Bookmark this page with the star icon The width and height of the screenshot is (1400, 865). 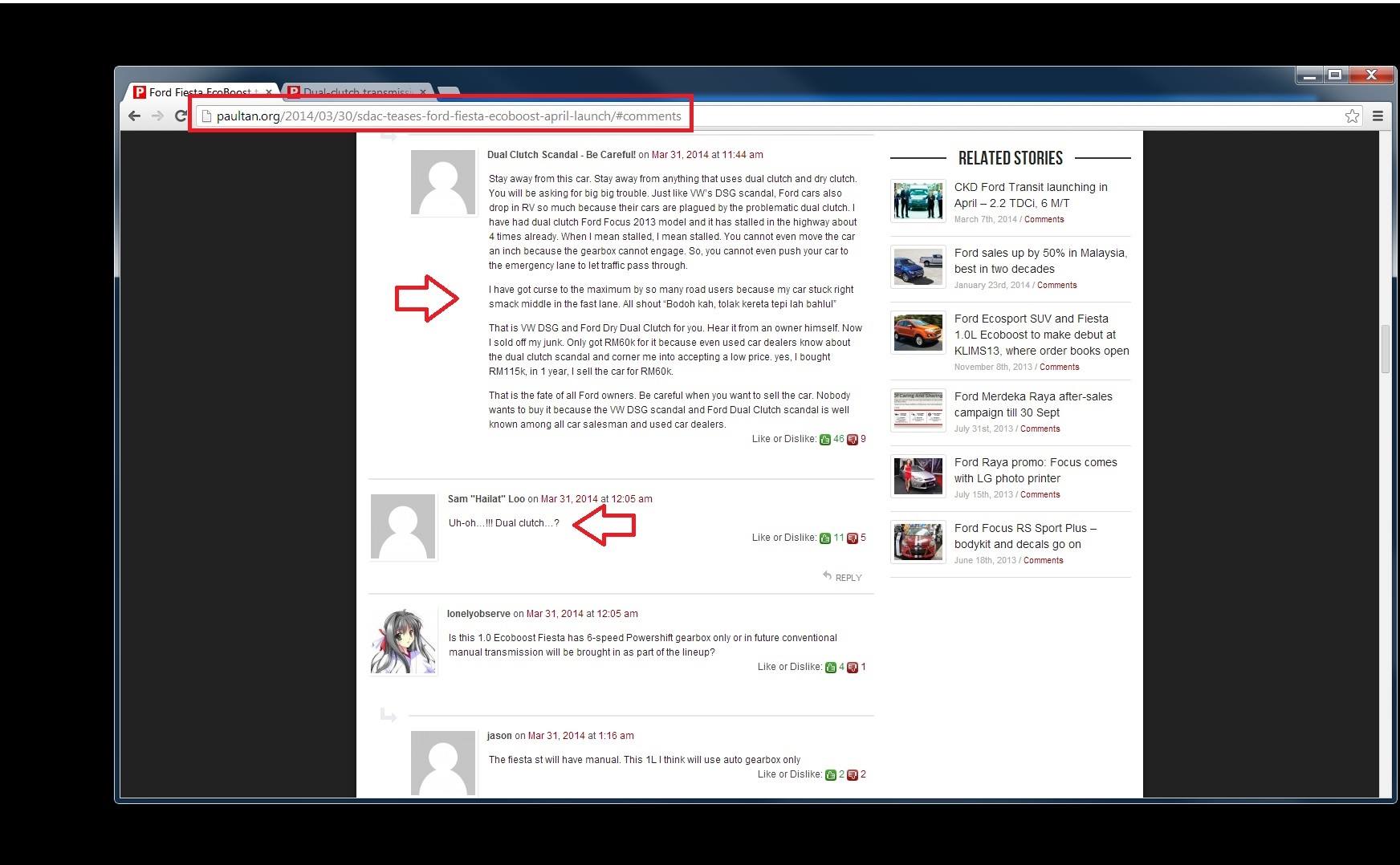click(x=1353, y=116)
